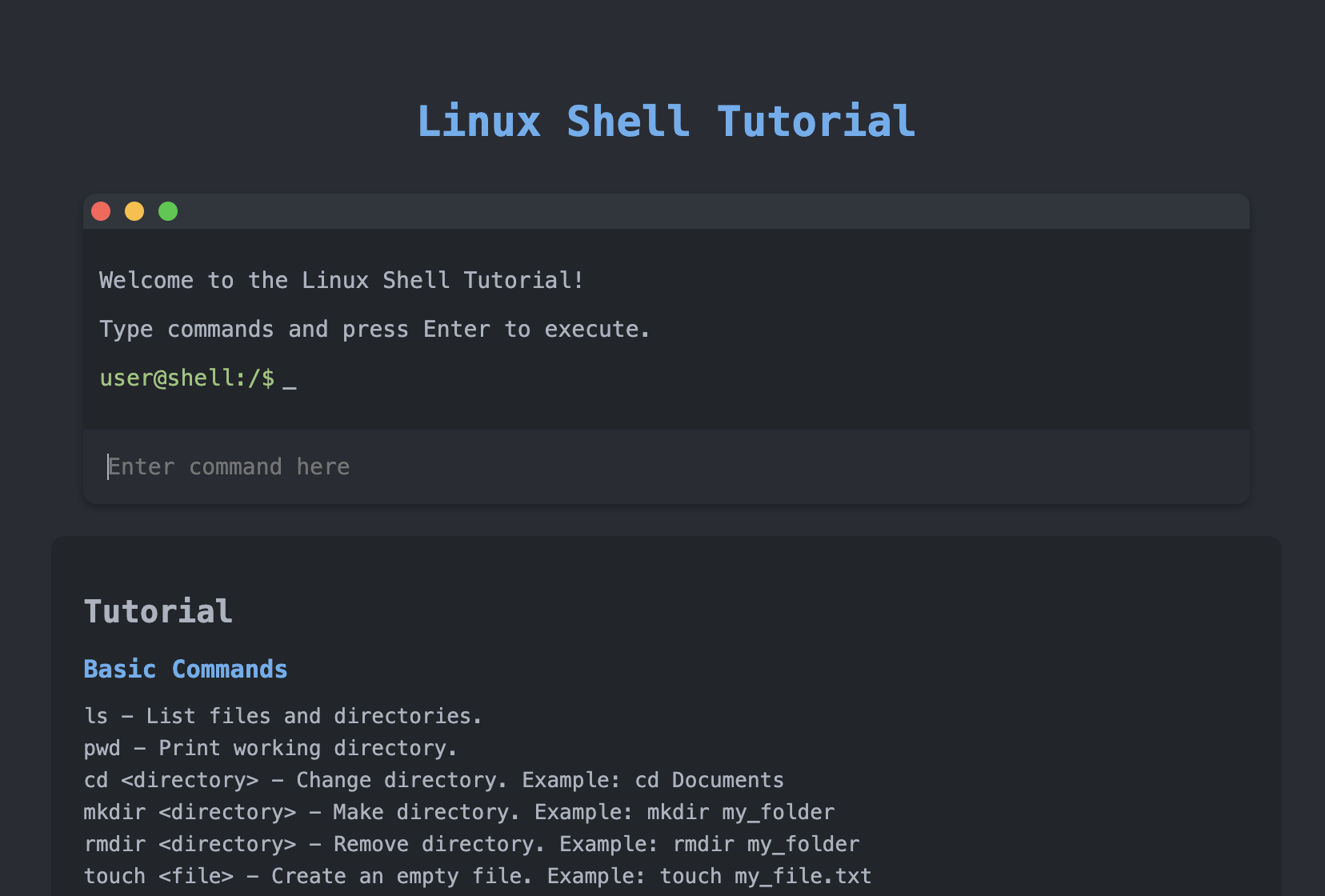Image resolution: width=1325 pixels, height=896 pixels.
Task: Click the Welcome to the Linux Shell Tutorial line
Action: [341, 279]
